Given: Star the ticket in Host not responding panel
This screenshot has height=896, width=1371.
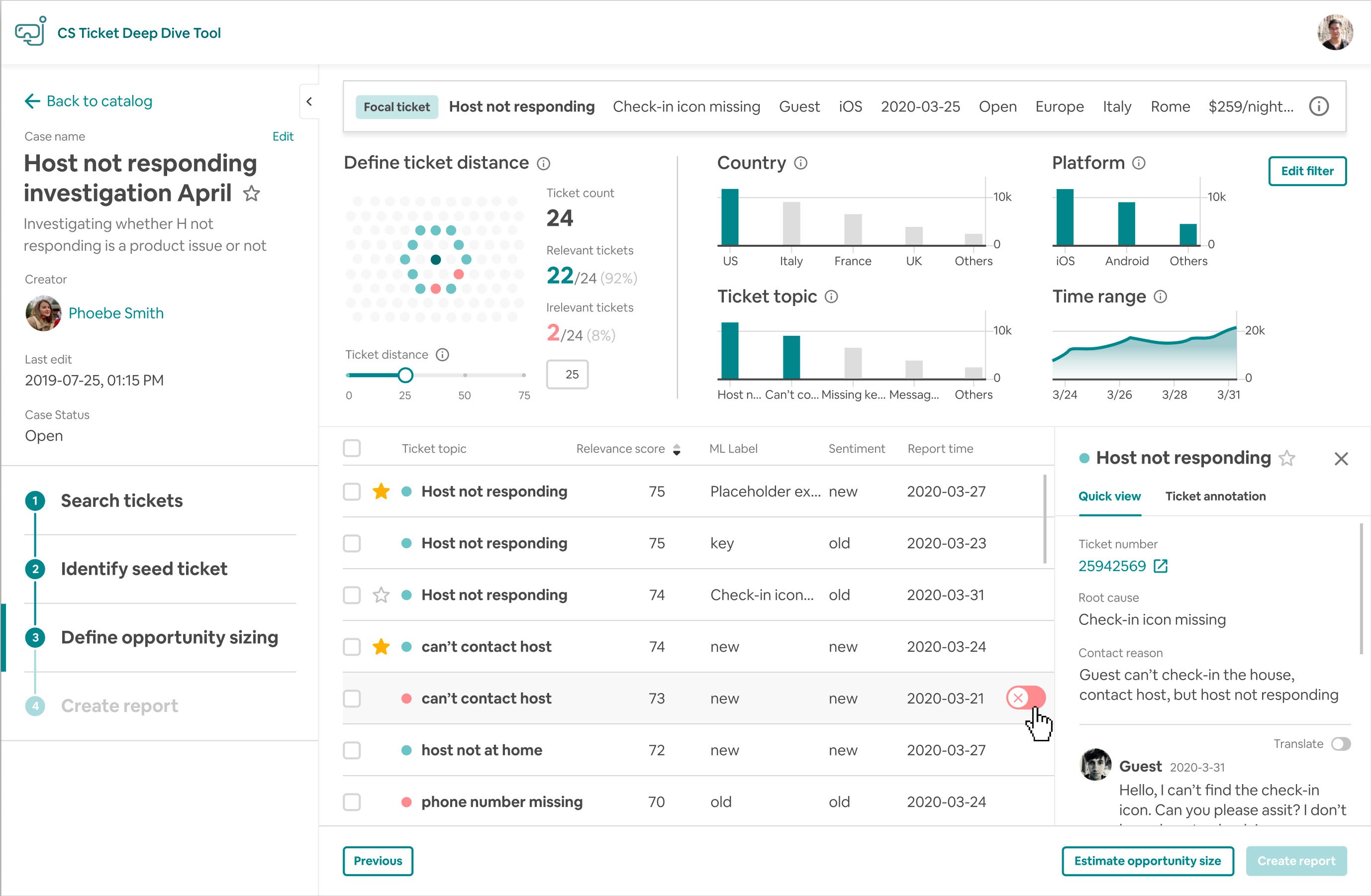Looking at the screenshot, I should pos(1286,458).
